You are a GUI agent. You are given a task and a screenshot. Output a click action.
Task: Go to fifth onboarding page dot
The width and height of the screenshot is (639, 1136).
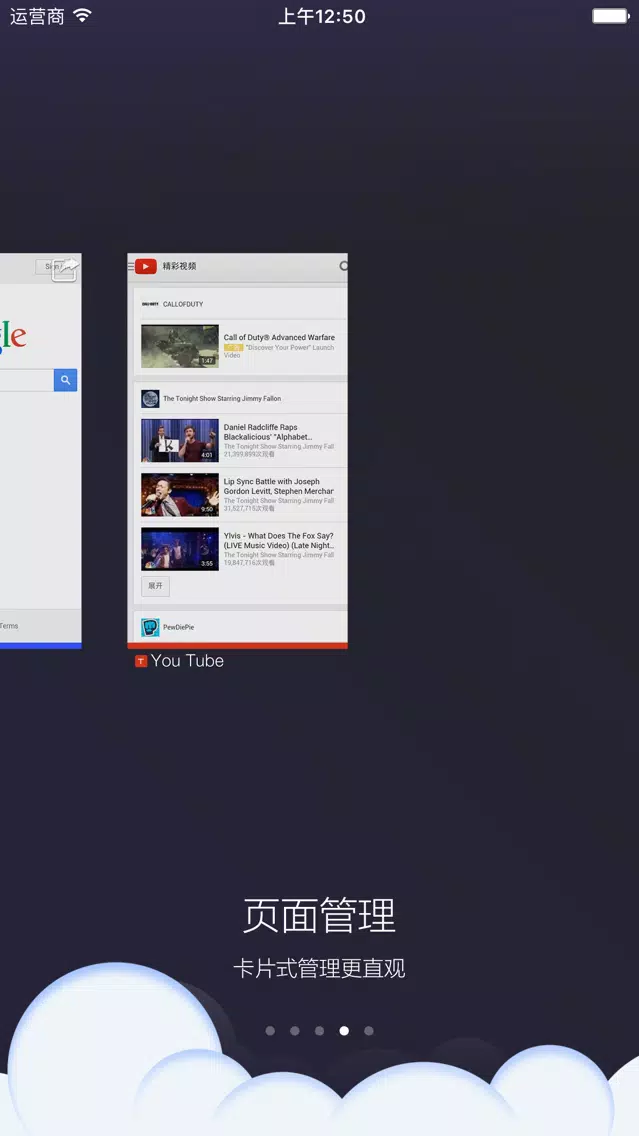pyautogui.click(x=369, y=1030)
